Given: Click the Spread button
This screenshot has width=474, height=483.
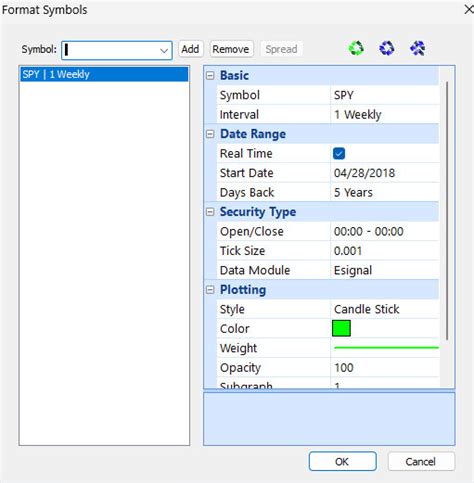Looking at the screenshot, I should tap(281, 49).
